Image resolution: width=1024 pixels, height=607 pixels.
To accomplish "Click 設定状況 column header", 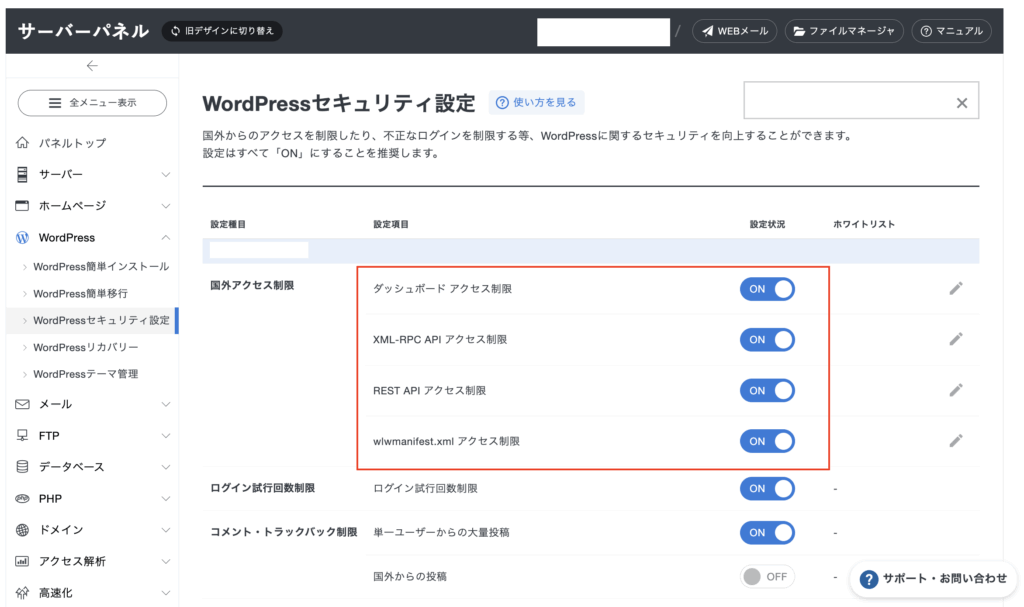I will click(x=767, y=224).
